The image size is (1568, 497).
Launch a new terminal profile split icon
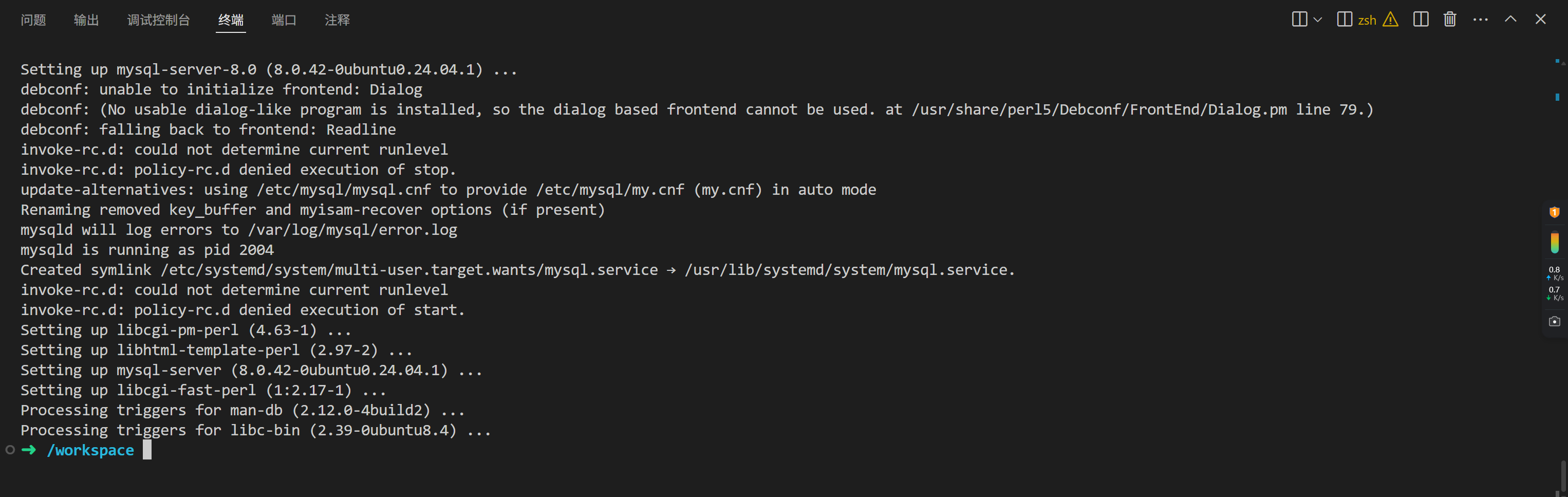1299,20
